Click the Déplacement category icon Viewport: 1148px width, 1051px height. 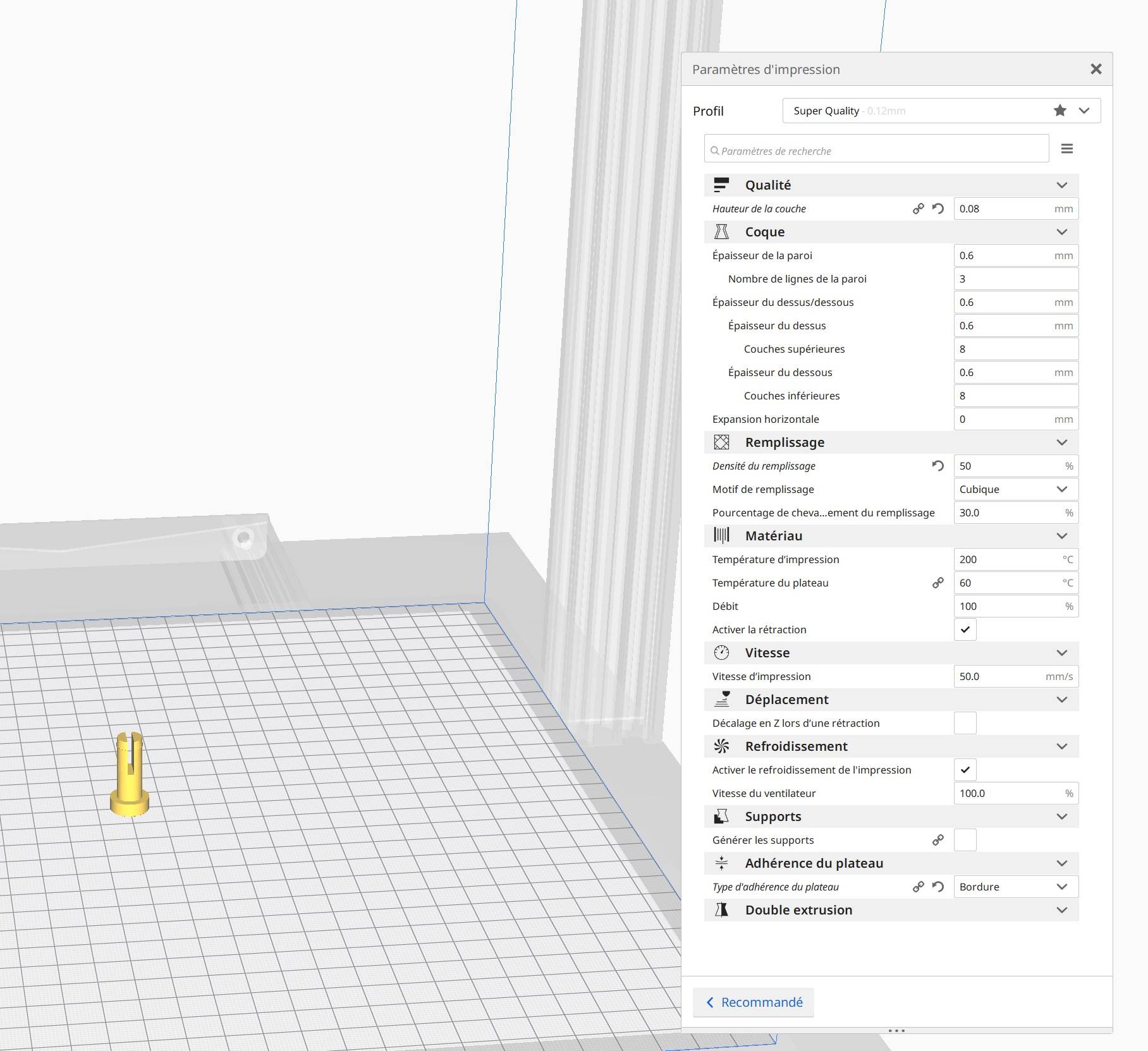(721, 700)
